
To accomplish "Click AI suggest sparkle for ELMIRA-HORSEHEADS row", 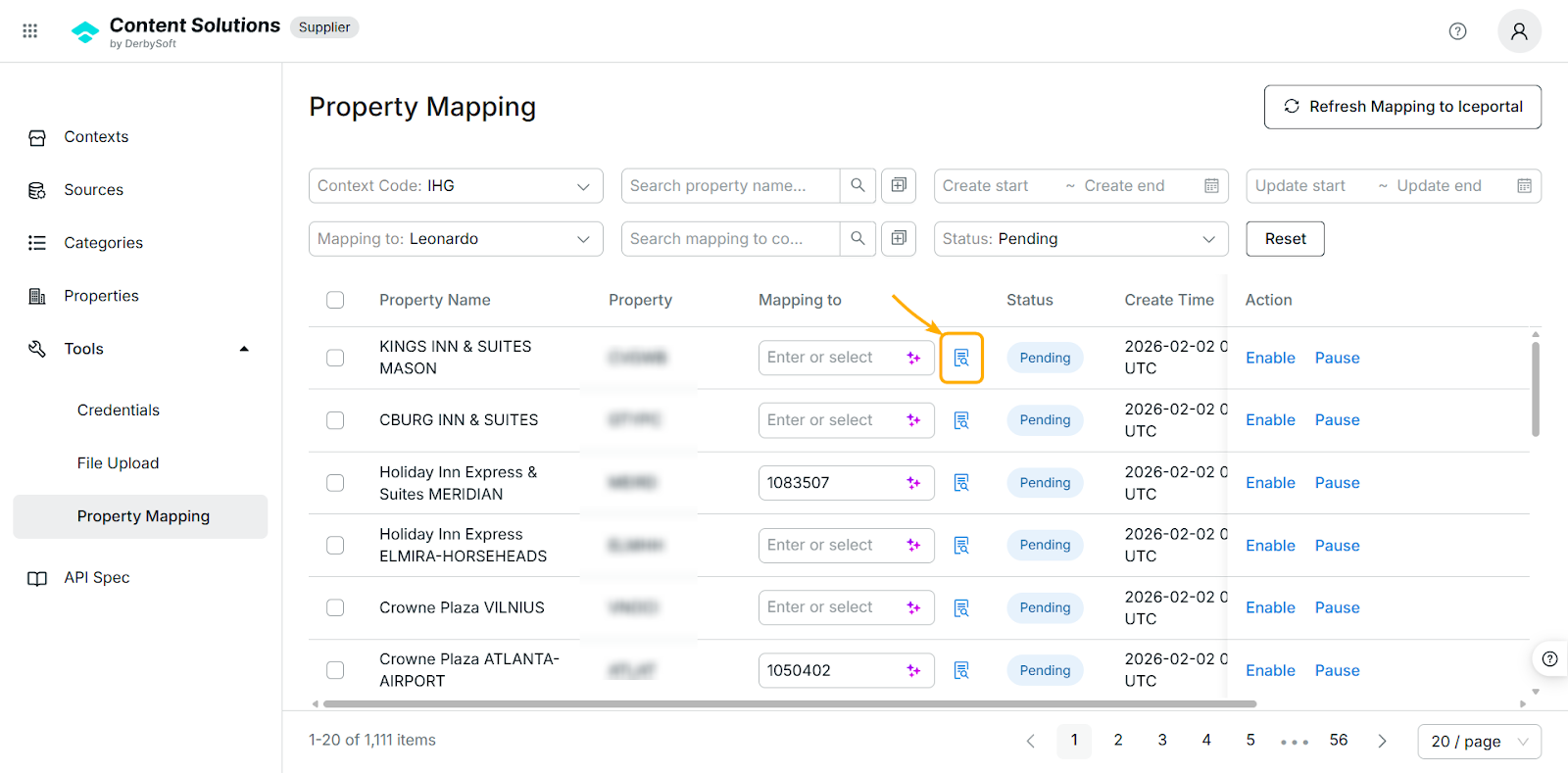I will click(x=913, y=545).
